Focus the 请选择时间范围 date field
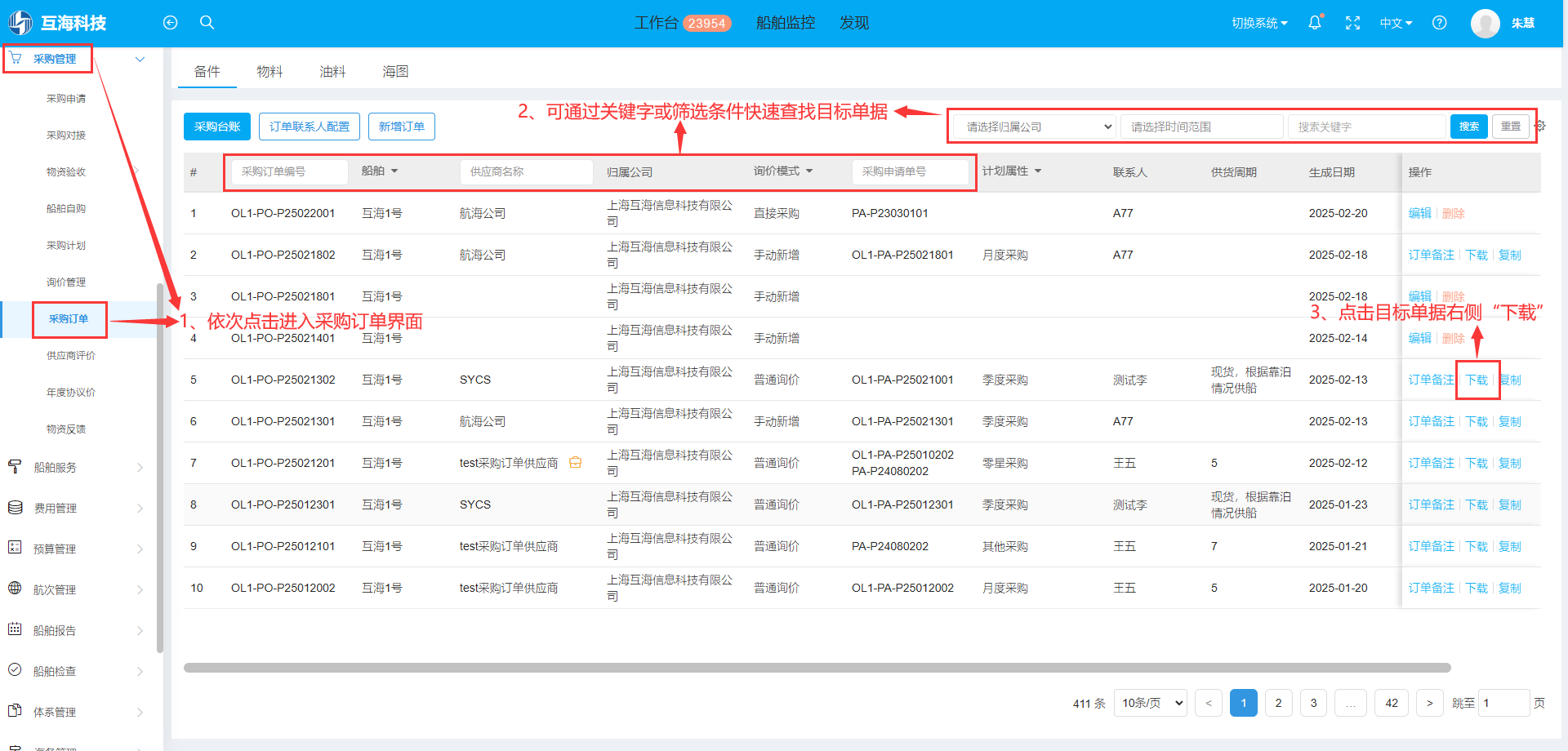Screen dimensions: 1568x751 pos(1202,127)
